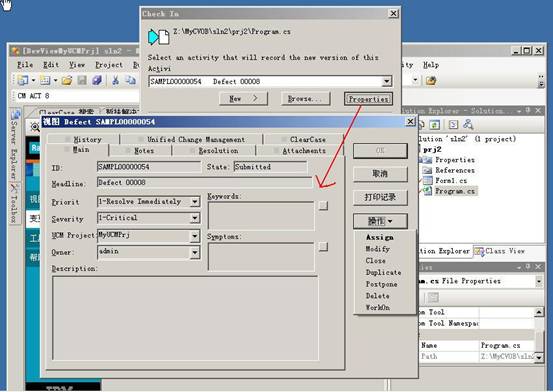This screenshot has height=392, width=553.
Task: Click the Open File folder toolbar icon
Action: [x=67, y=80]
